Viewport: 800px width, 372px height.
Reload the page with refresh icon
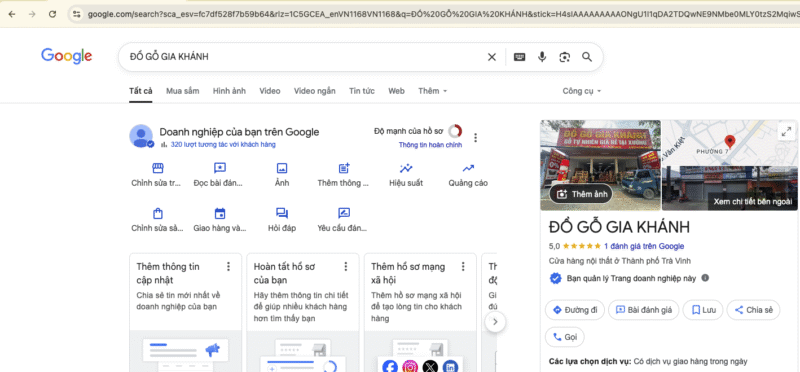pyautogui.click(x=53, y=14)
